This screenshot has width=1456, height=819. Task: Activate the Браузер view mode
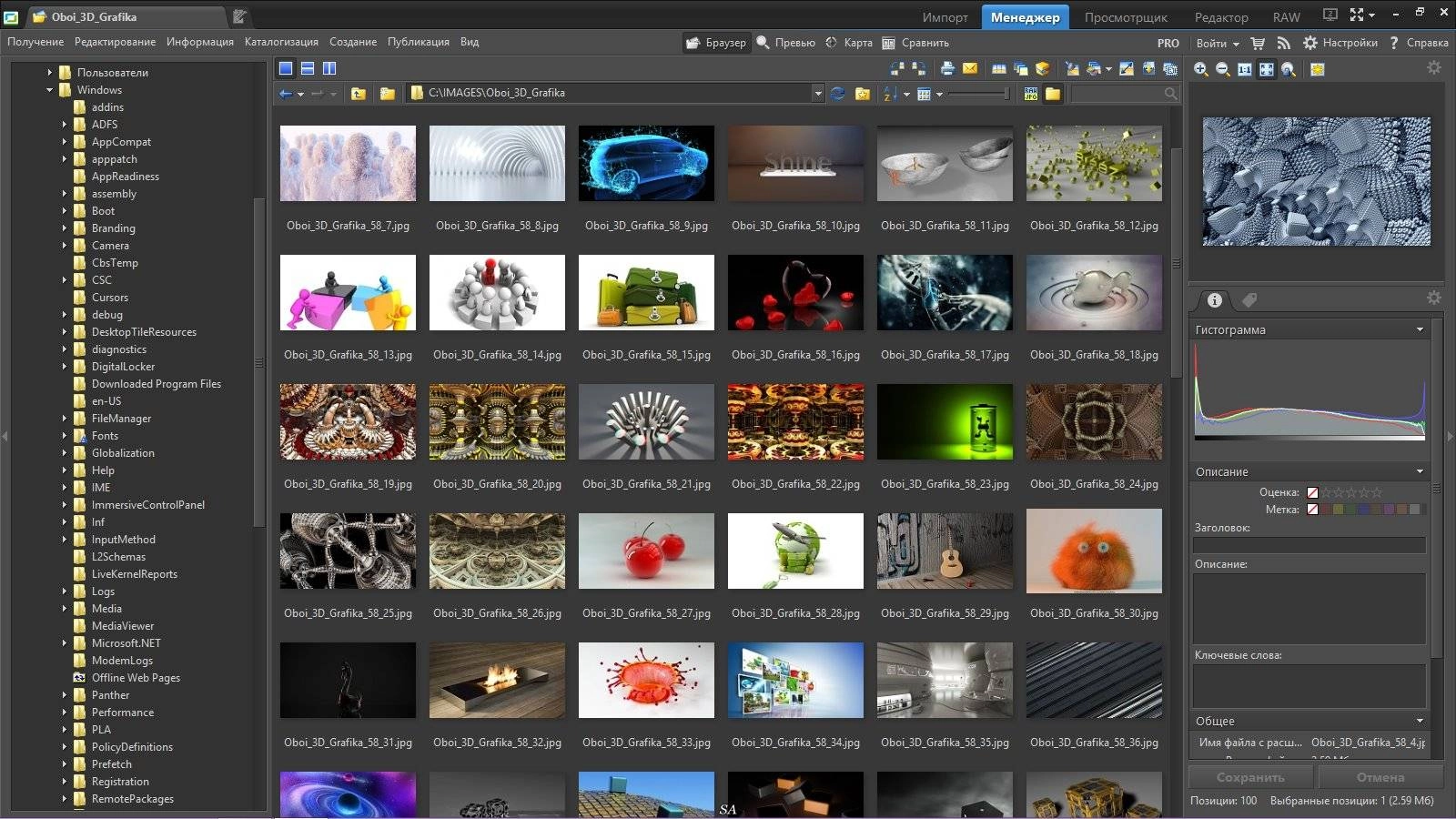click(716, 43)
